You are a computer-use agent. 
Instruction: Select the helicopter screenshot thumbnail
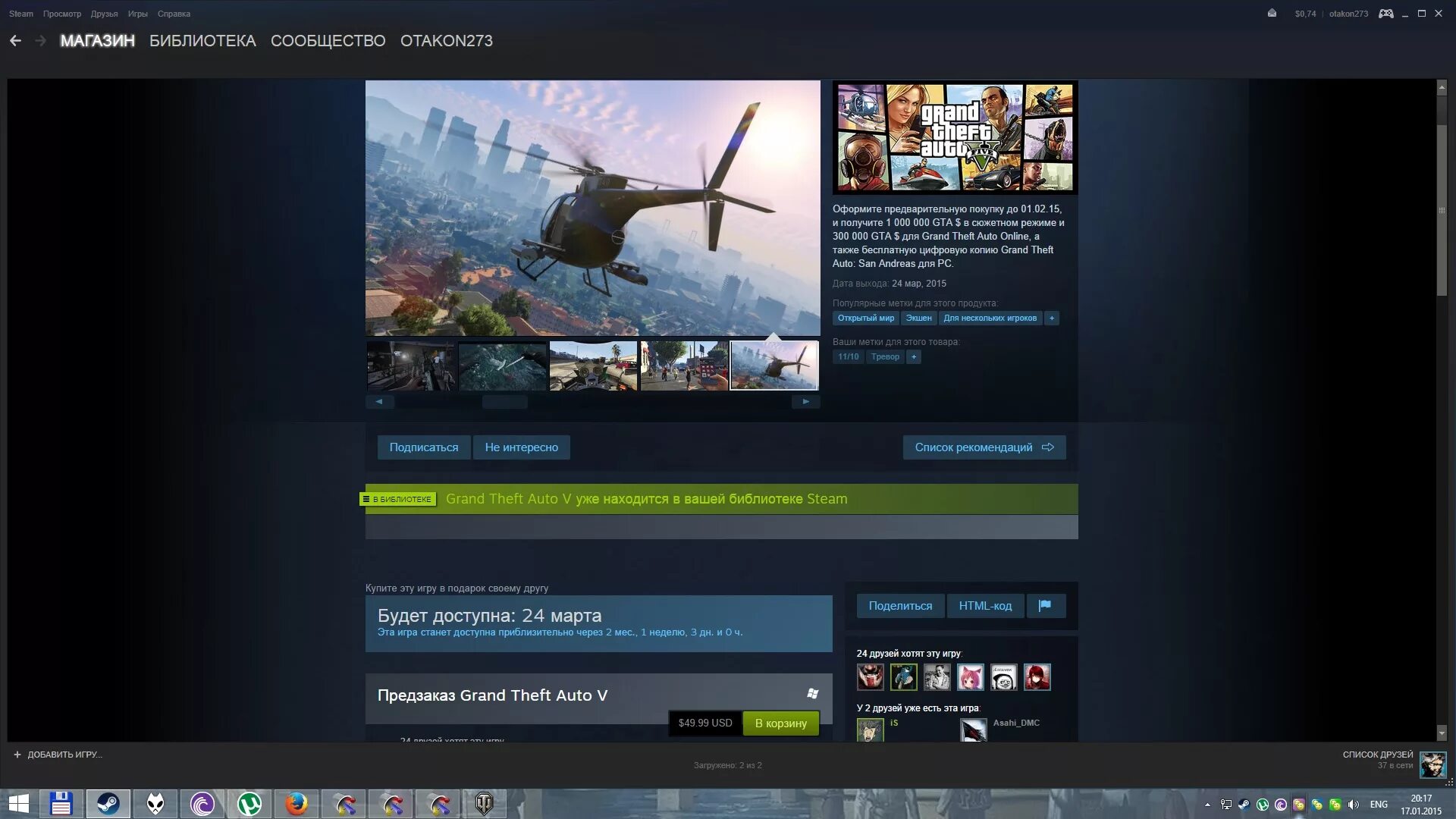pyautogui.click(x=773, y=366)
